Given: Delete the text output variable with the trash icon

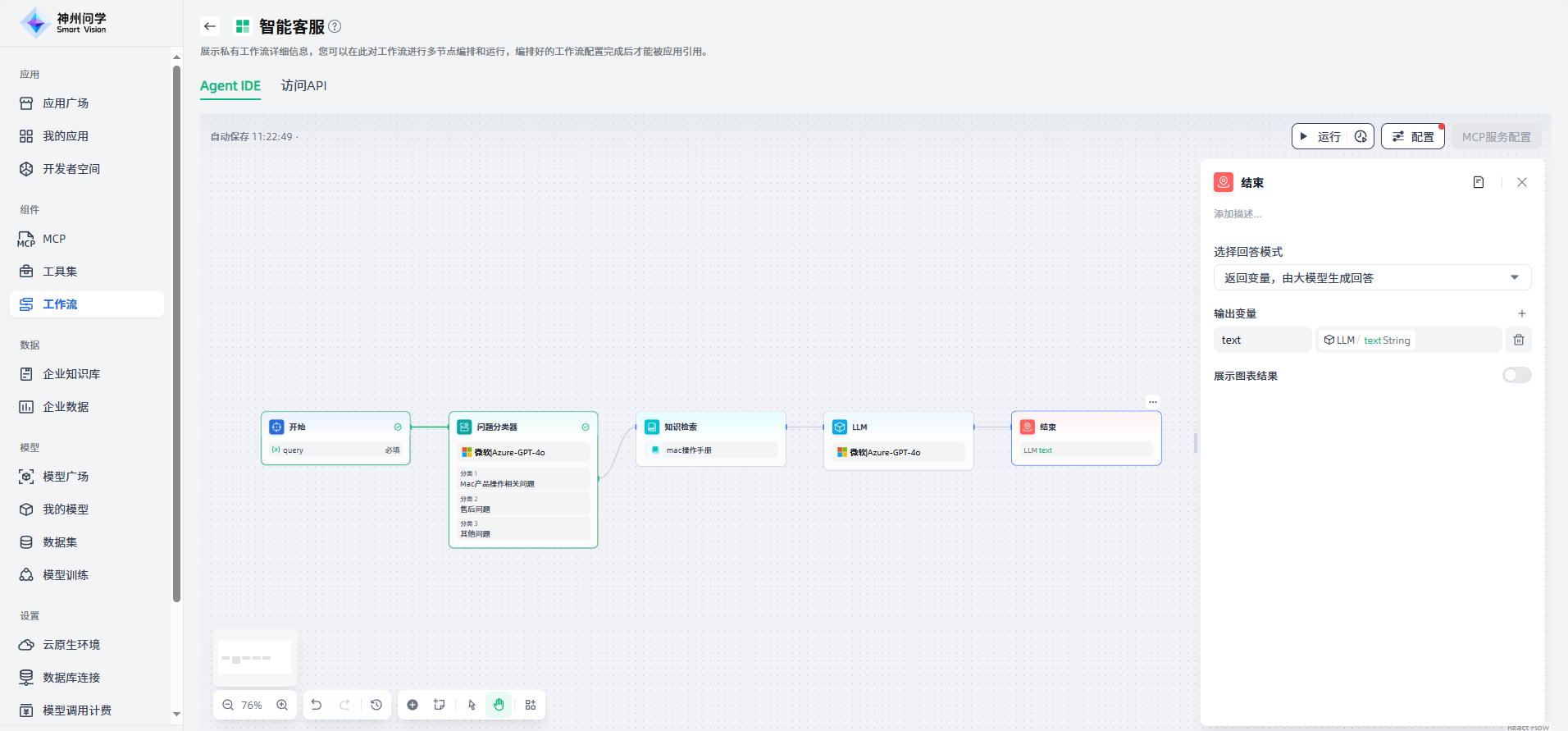Looking at the screenshot, I should [x=1518, y=340].
